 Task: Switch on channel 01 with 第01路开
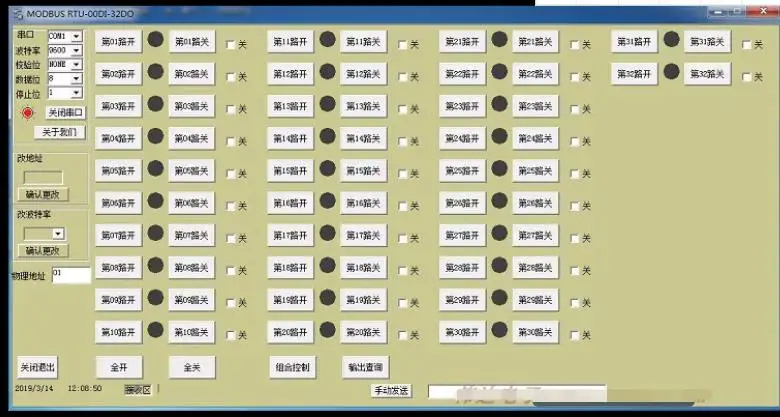[118, 42]
